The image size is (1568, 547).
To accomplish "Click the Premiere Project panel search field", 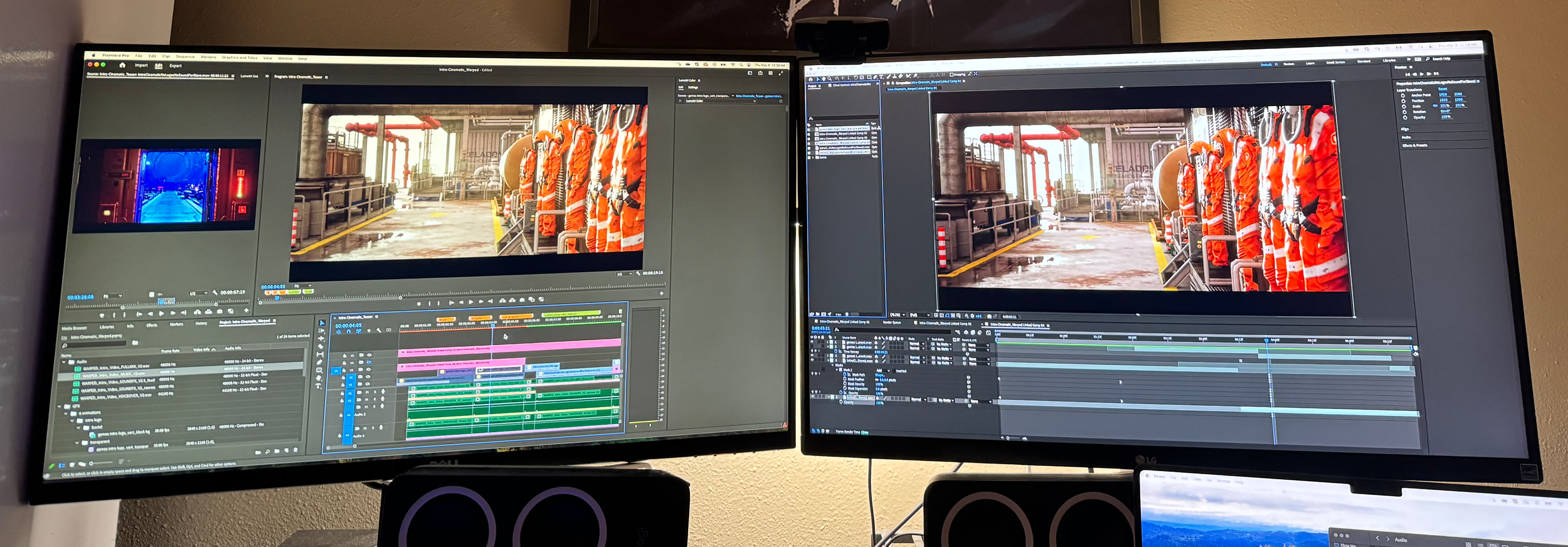I will (x=94, y=344).
